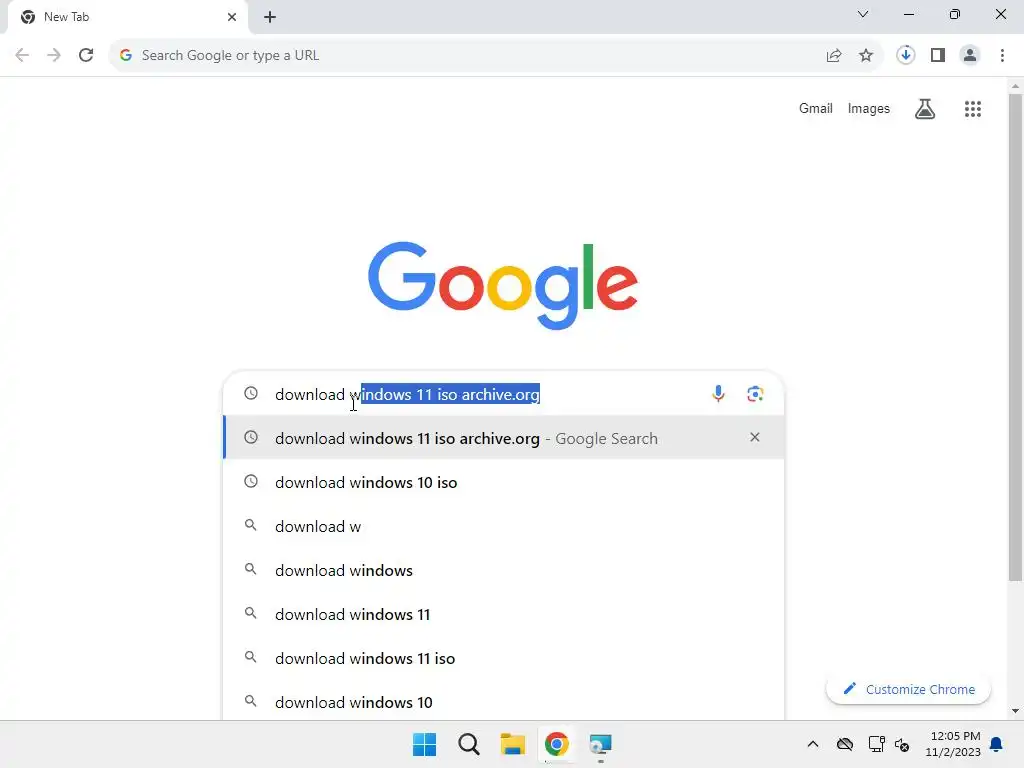Reload the page with the refresh icon
1024x768 pixels.
point(86,56)
